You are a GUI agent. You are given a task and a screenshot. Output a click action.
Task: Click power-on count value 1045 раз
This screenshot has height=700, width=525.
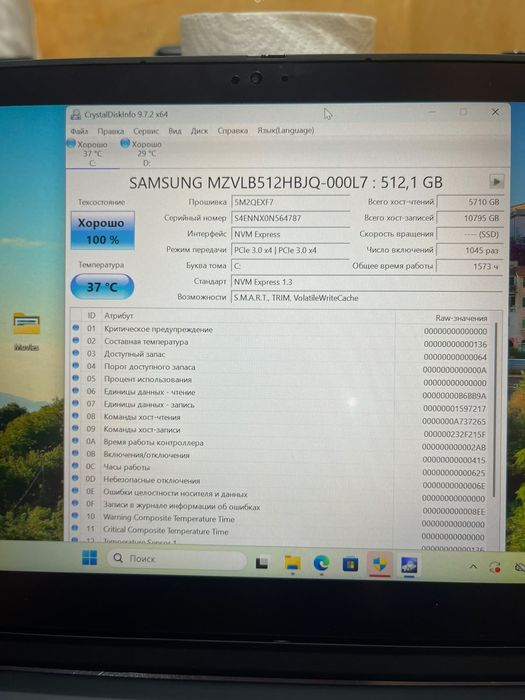[x=470, y=250]
